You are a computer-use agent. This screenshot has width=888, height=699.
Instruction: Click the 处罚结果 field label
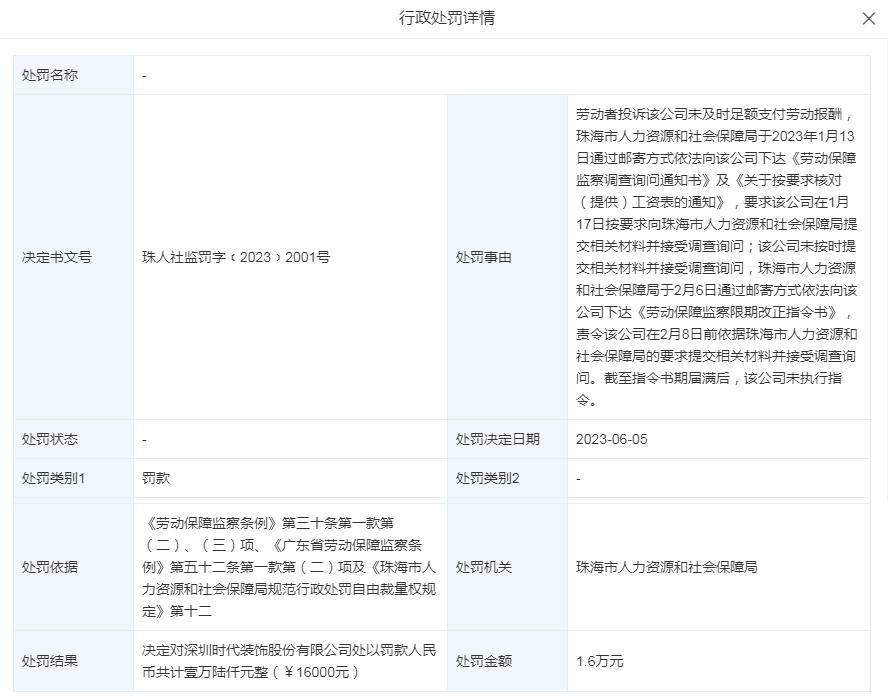click(x=50, y=661)
